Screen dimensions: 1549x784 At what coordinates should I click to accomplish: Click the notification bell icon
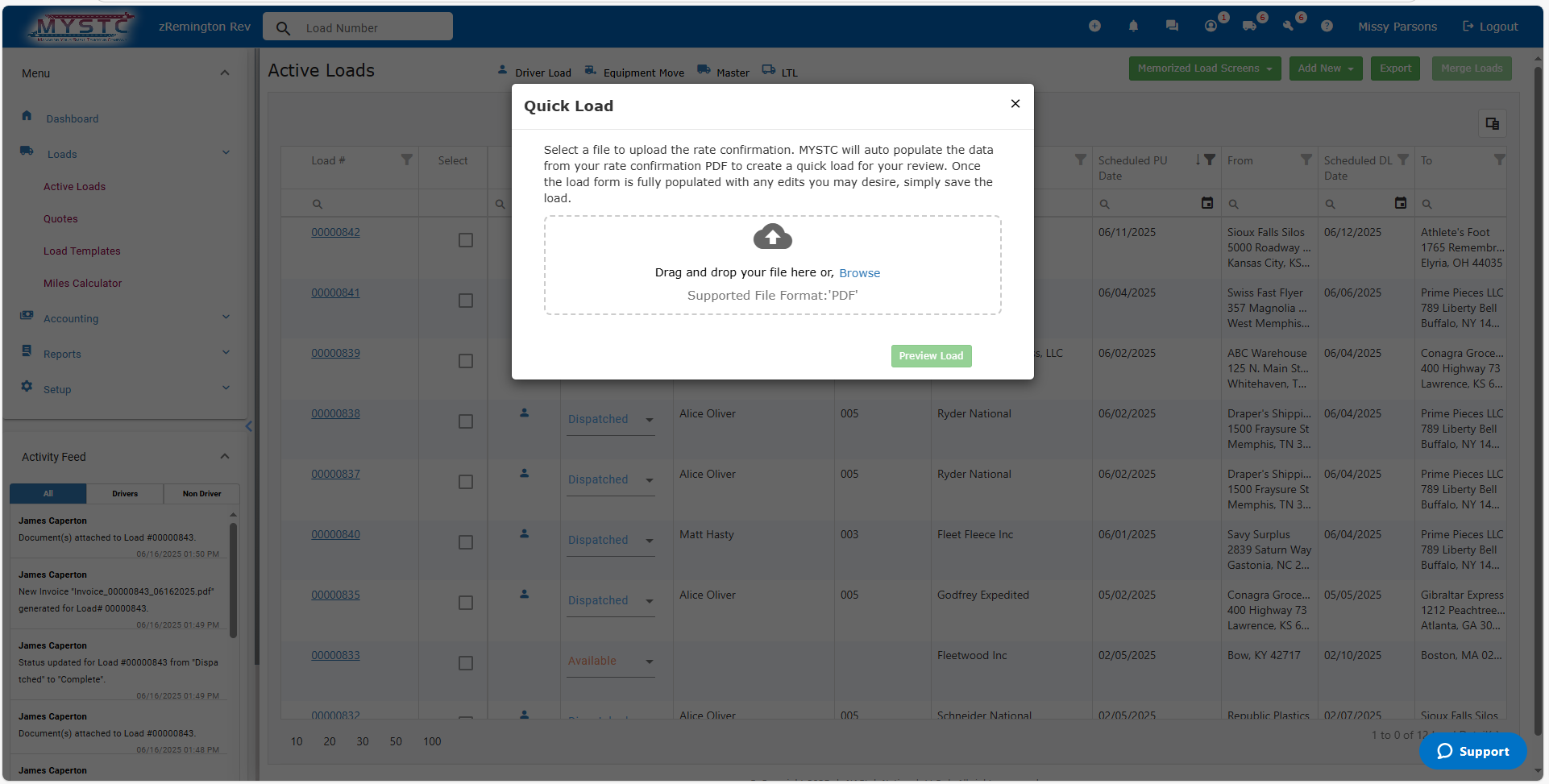(x=1133, y=27)
